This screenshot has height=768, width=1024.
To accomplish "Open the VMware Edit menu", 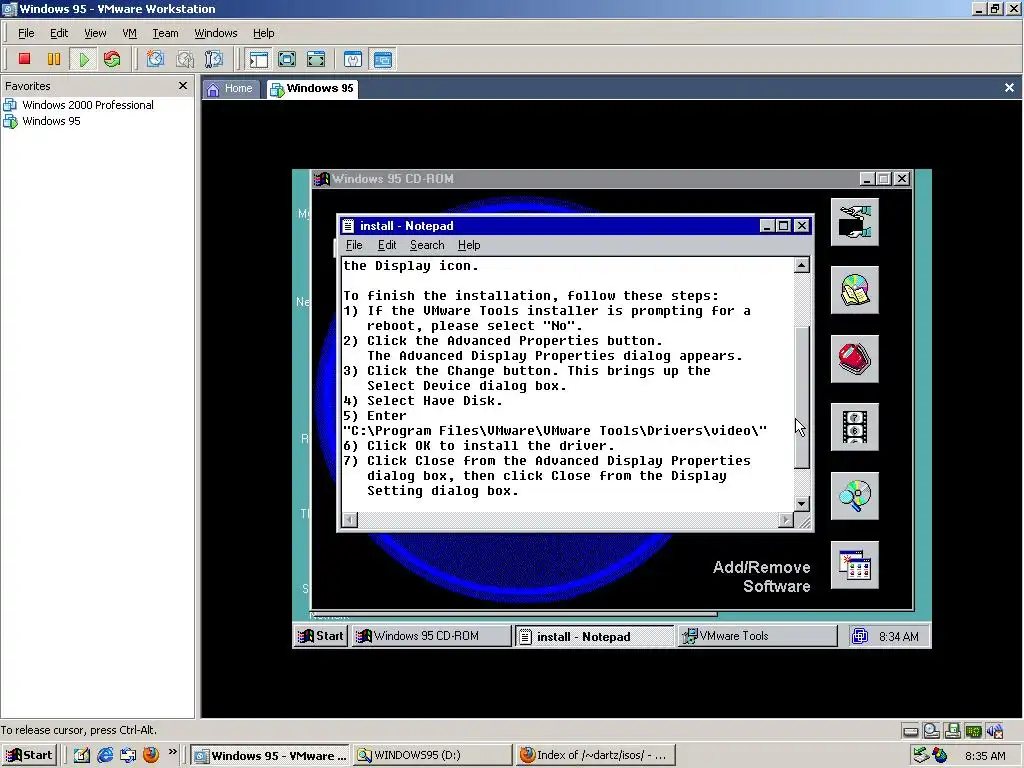I will coord(59,33).
